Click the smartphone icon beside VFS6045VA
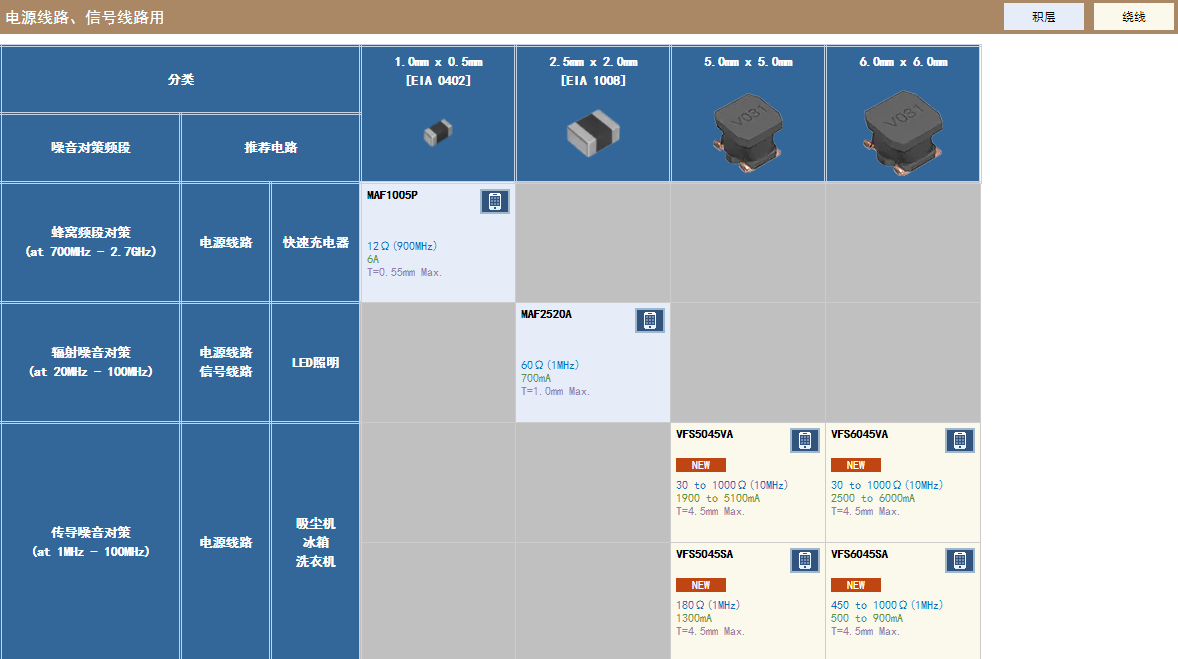This screenshot has width=1178, height=659. pyautogui.click(x=959, y=441)
